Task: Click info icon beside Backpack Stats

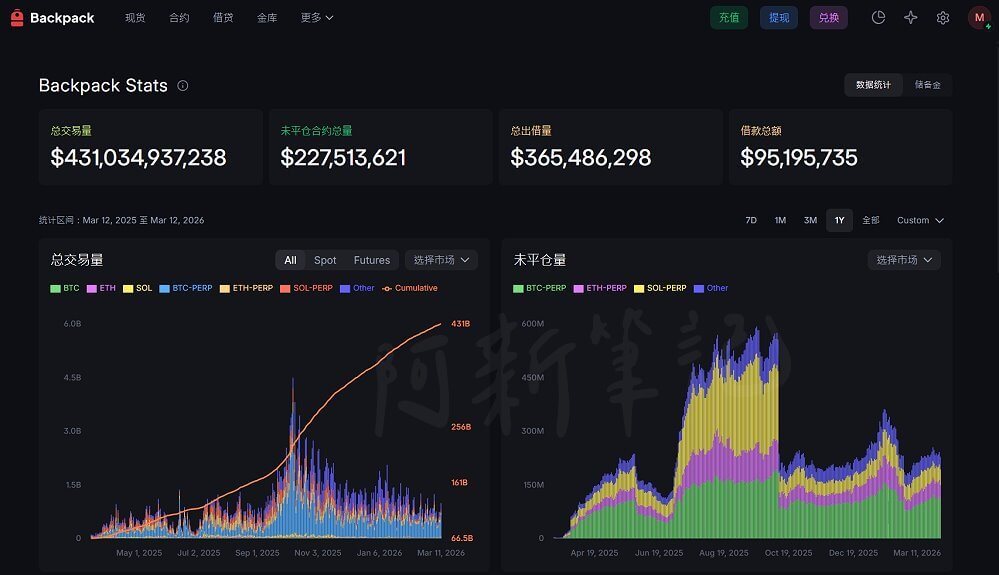Action: tap(183, 85)
